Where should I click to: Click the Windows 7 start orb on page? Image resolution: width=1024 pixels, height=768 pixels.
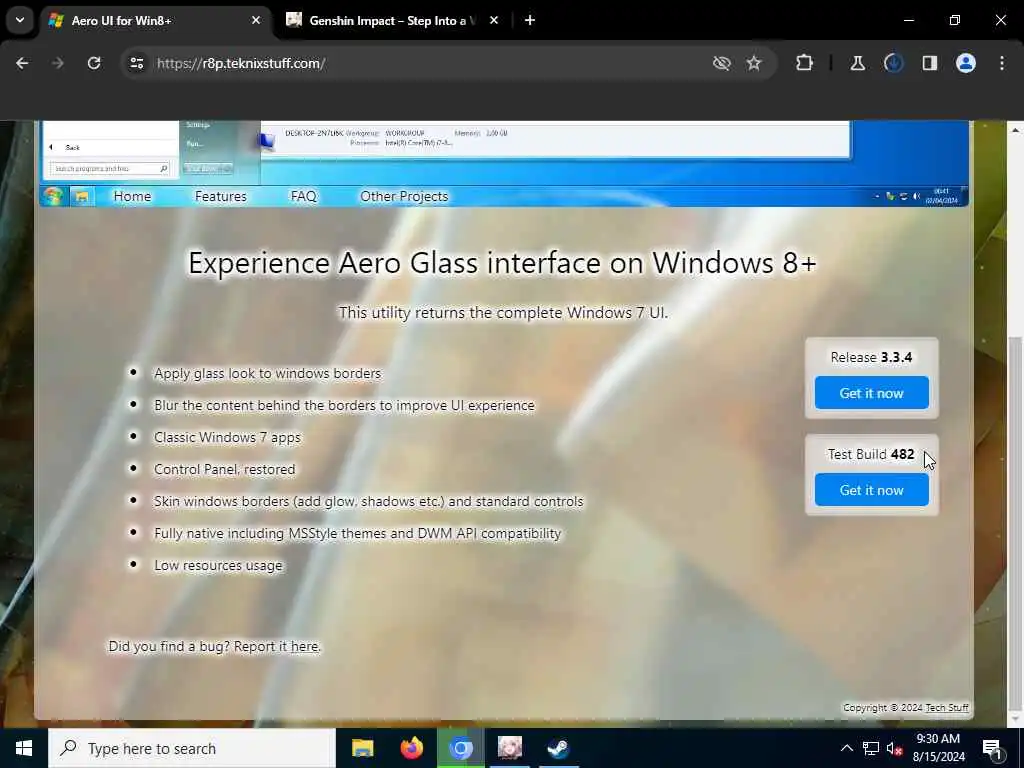[53, 197]
